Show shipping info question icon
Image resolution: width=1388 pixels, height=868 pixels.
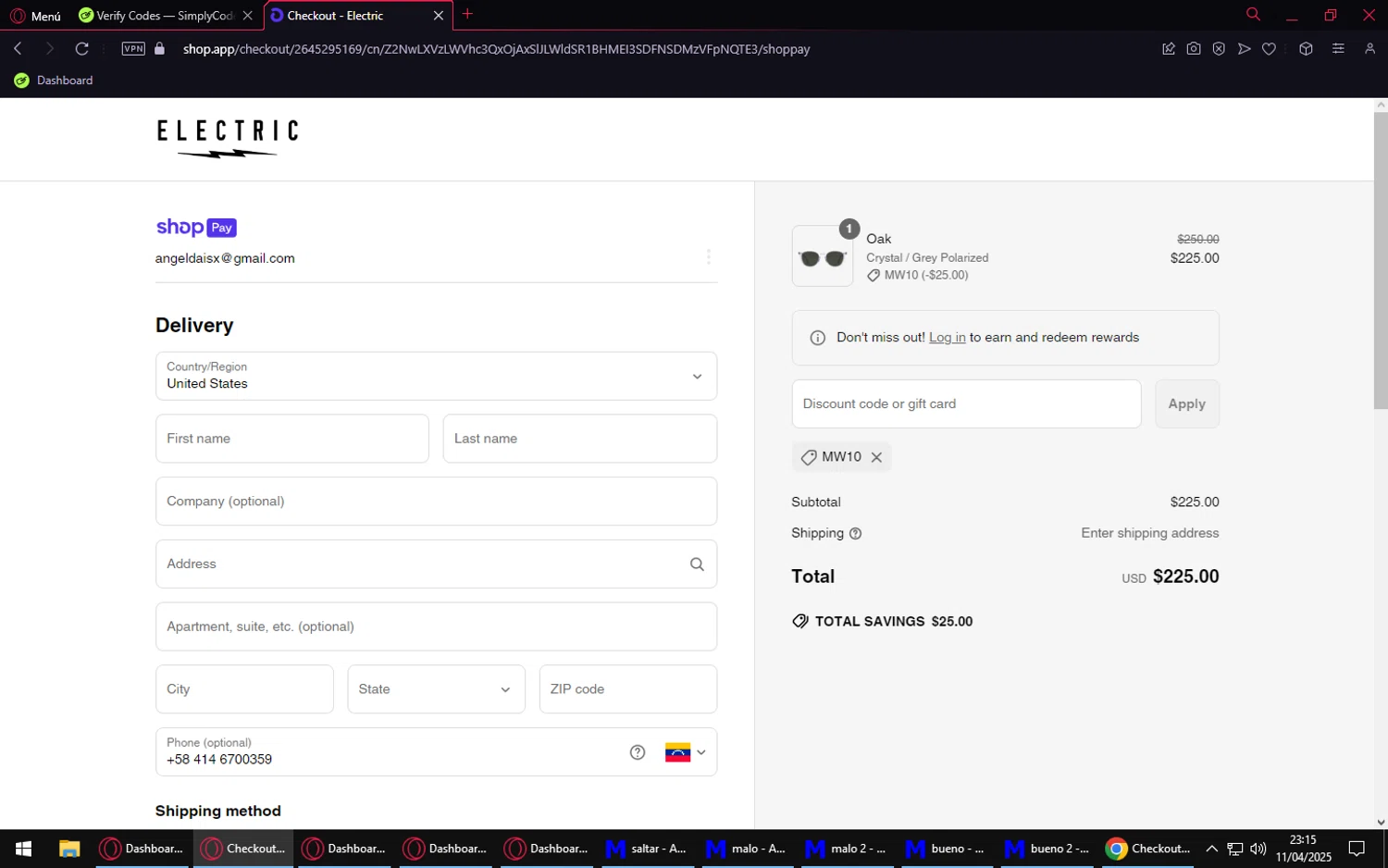tap(855, 534)
